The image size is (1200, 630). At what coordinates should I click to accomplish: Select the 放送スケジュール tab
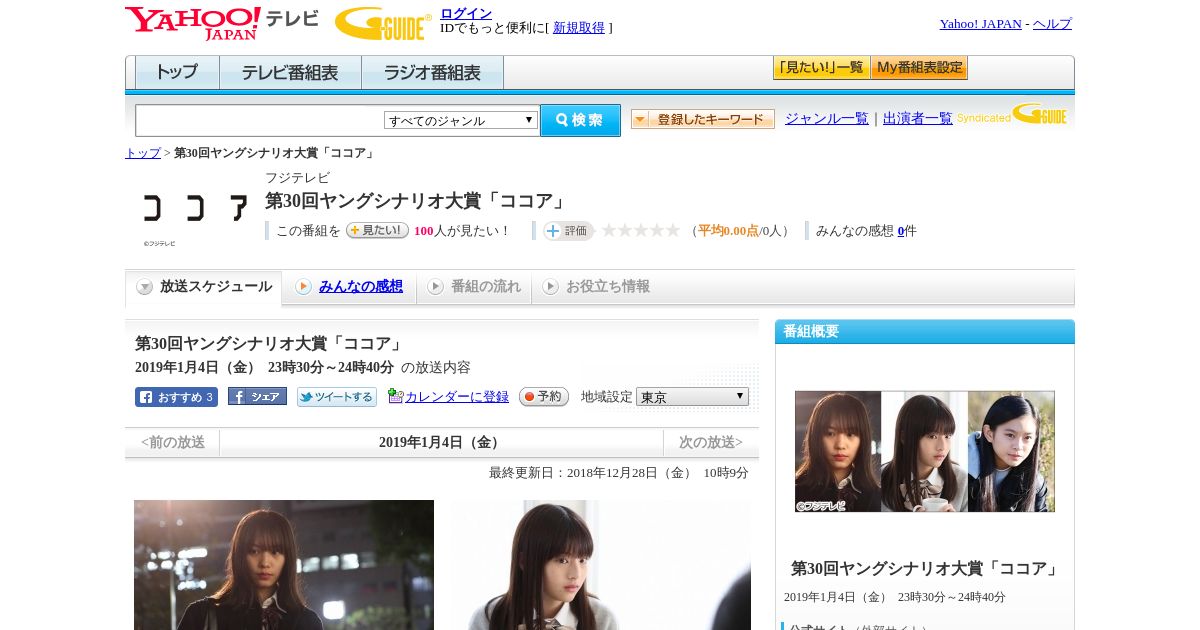point(204,287)
